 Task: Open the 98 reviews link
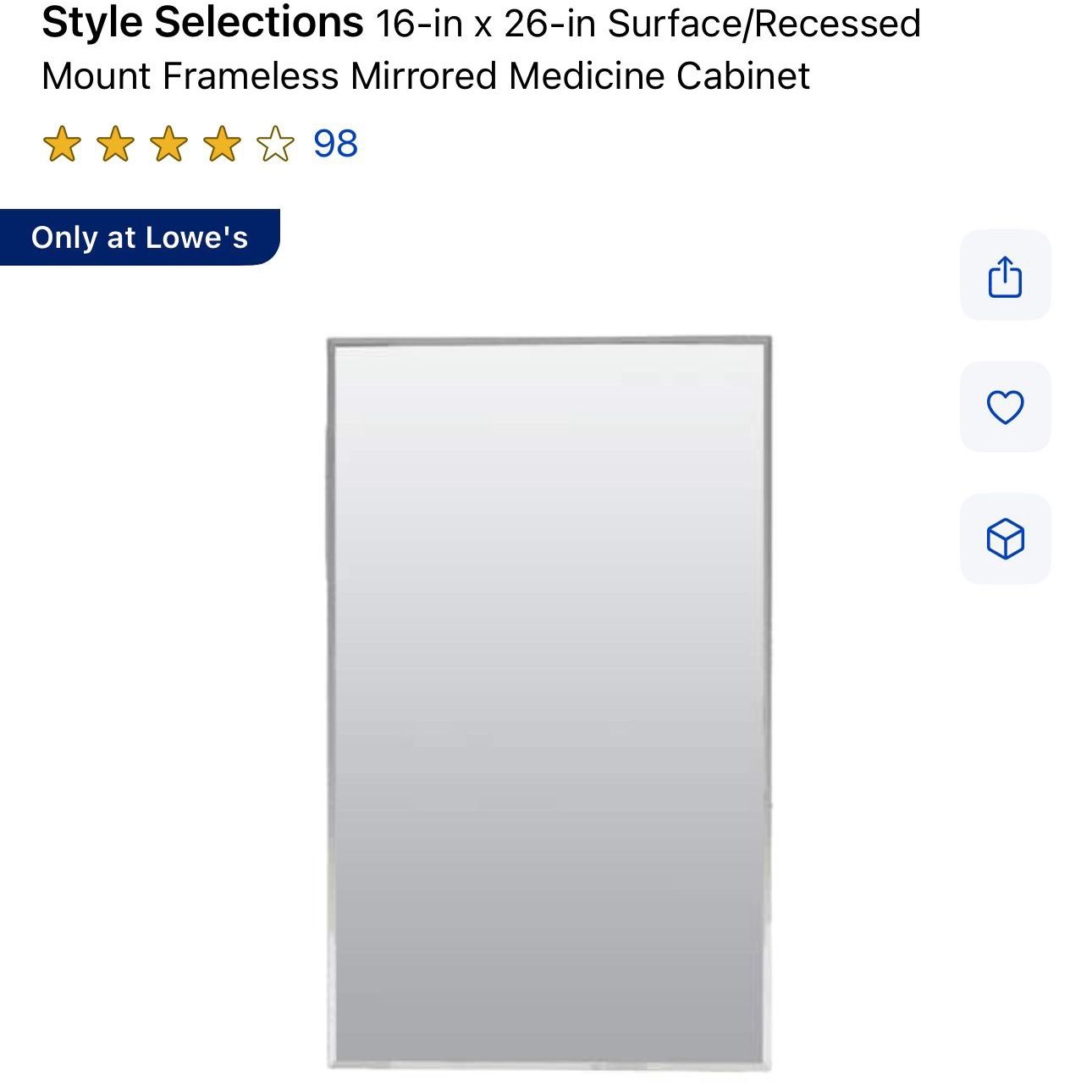point(336,143)
